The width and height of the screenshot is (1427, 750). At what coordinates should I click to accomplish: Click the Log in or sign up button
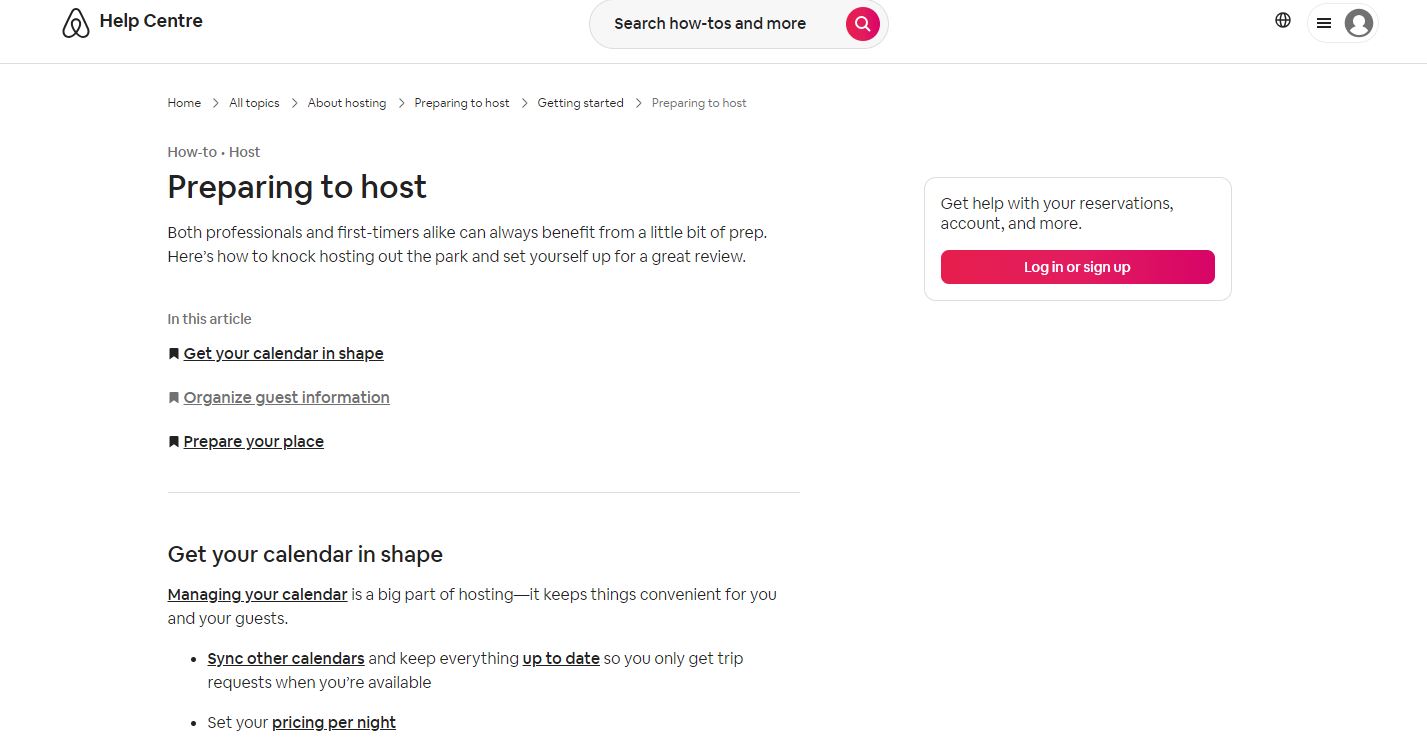pos(1077,267)
